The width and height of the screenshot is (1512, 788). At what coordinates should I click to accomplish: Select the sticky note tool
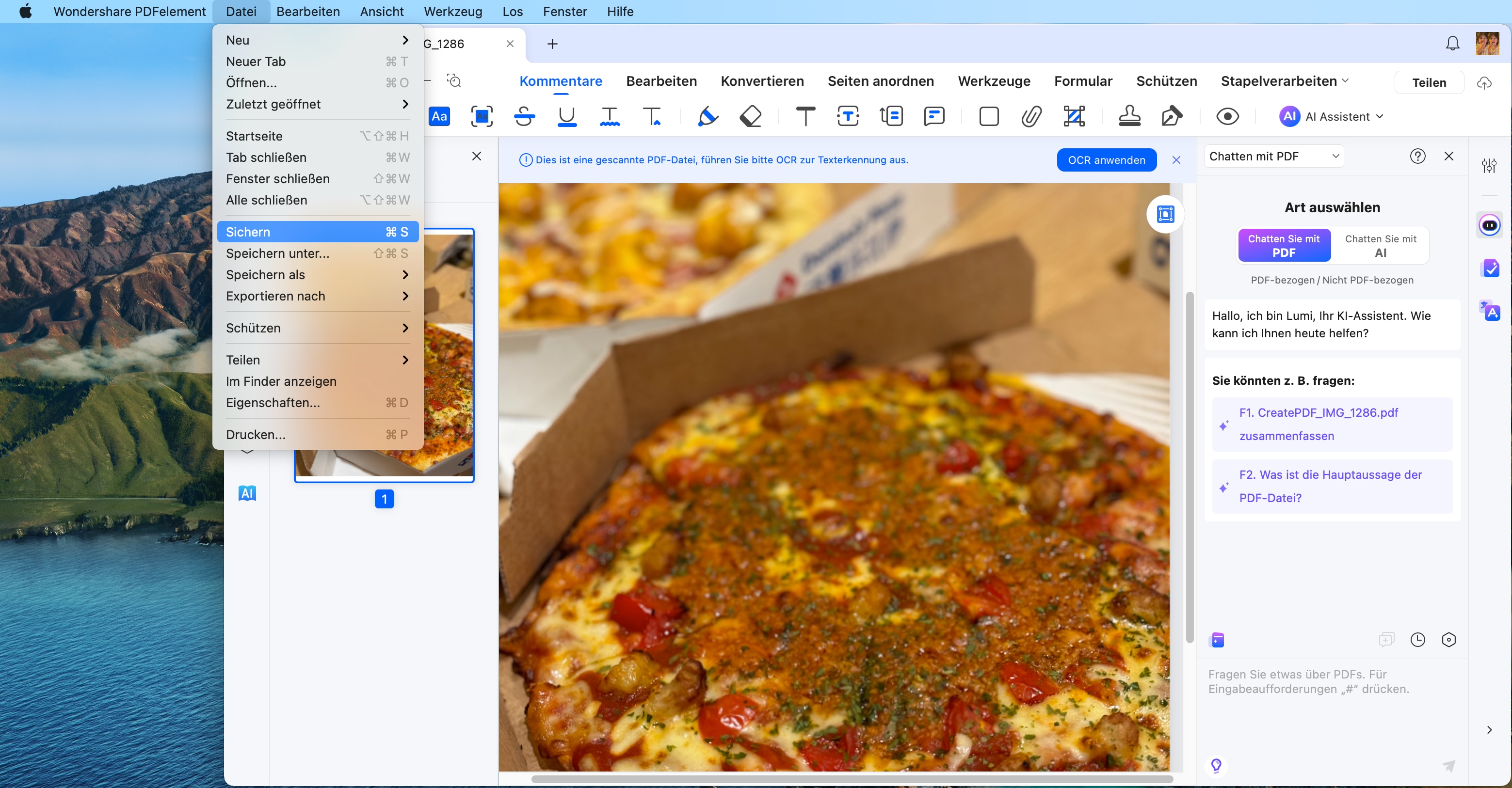tap(934, 116)
